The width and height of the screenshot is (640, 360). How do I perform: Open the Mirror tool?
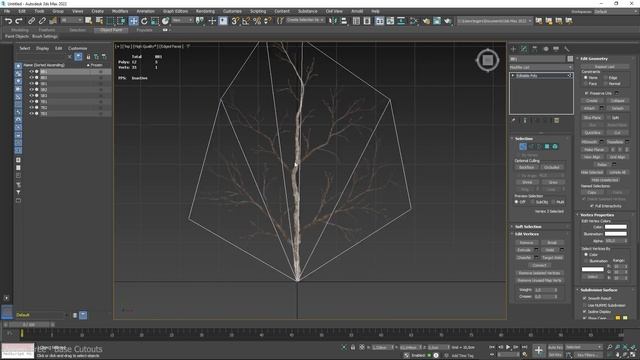[333, 21]
